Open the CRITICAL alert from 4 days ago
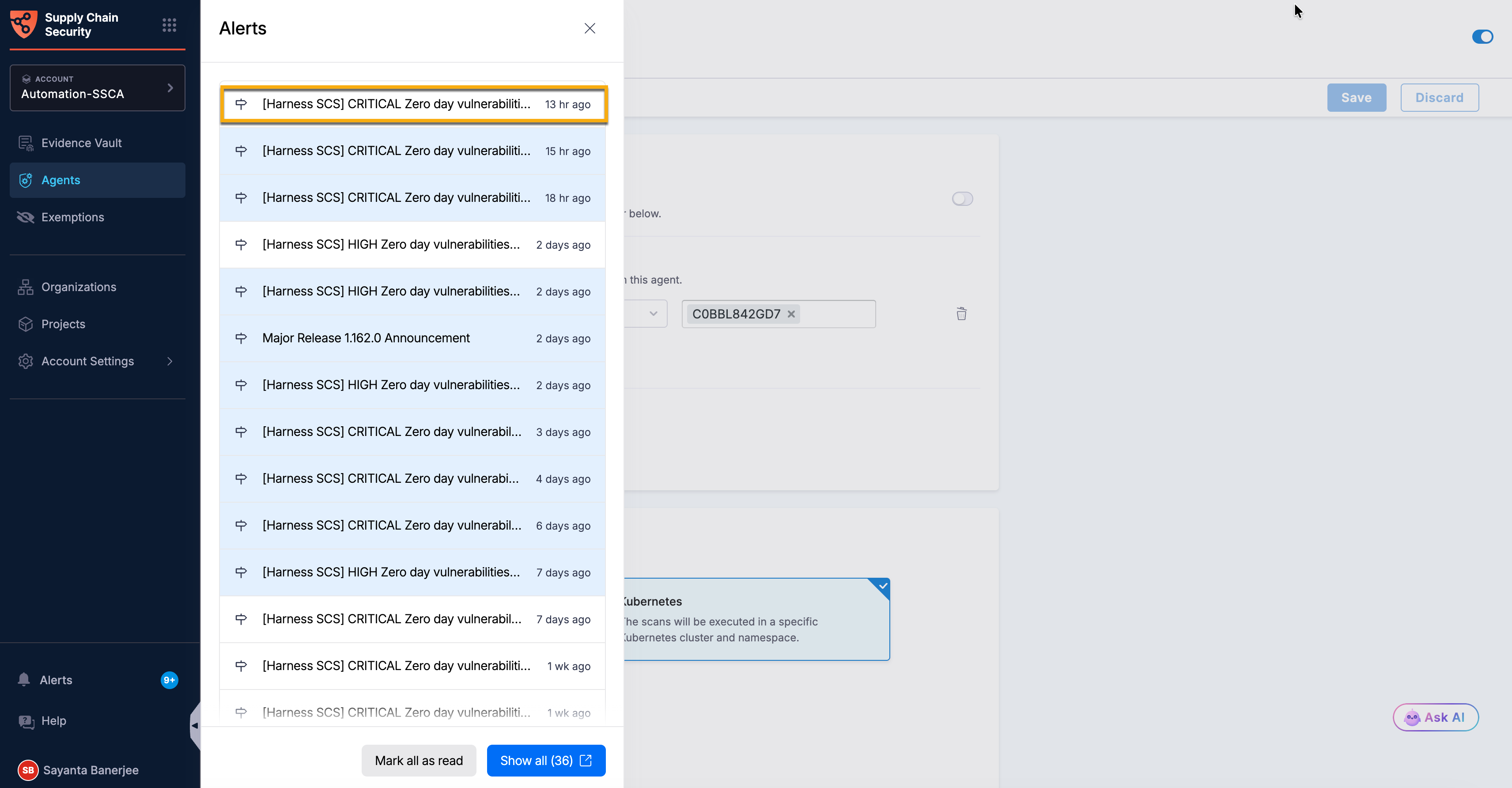Screen dimensions: 1512x788 [412, 478]
